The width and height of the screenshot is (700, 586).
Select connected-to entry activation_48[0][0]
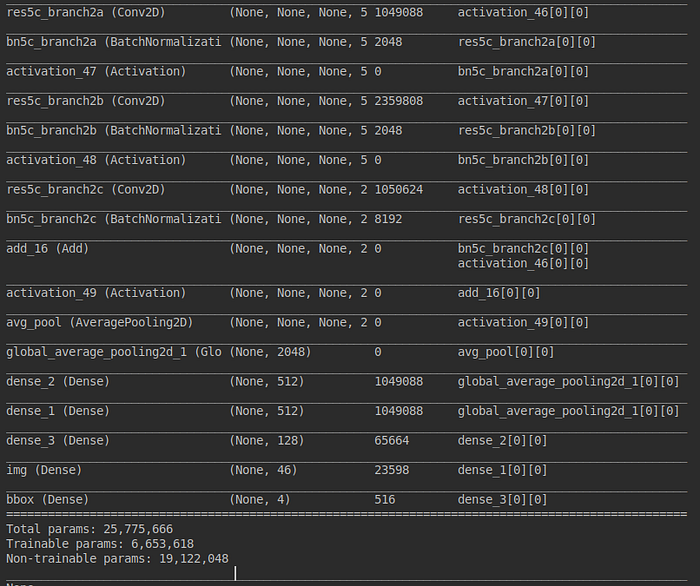tap(523, 190)
